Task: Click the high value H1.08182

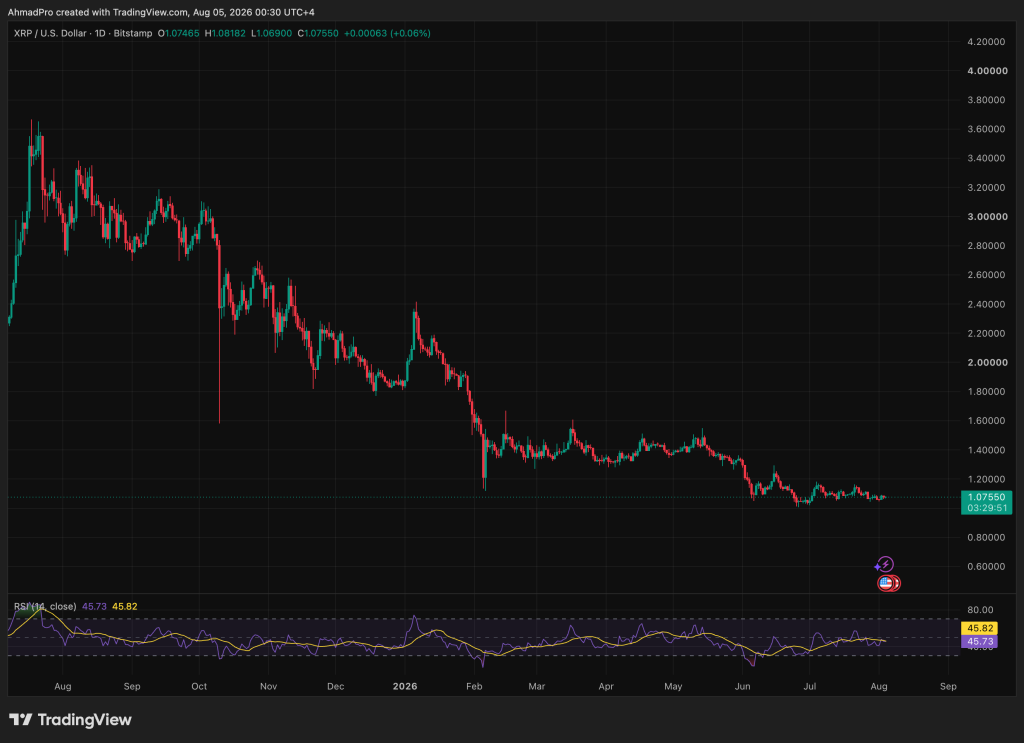Action: pos(225,33)
